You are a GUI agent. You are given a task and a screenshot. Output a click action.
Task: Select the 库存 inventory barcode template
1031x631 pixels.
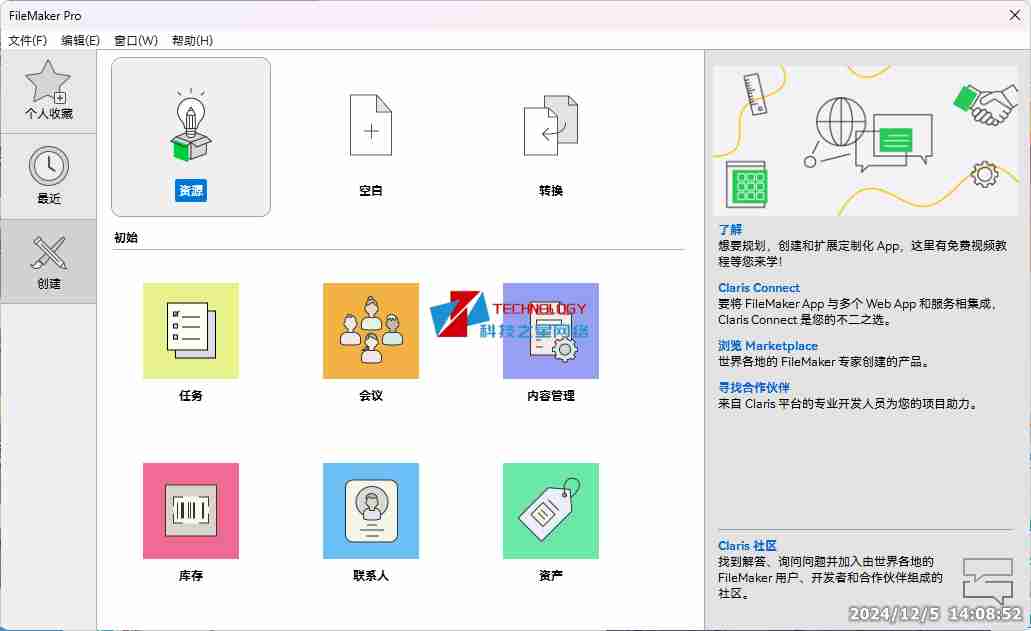(190, 510)
